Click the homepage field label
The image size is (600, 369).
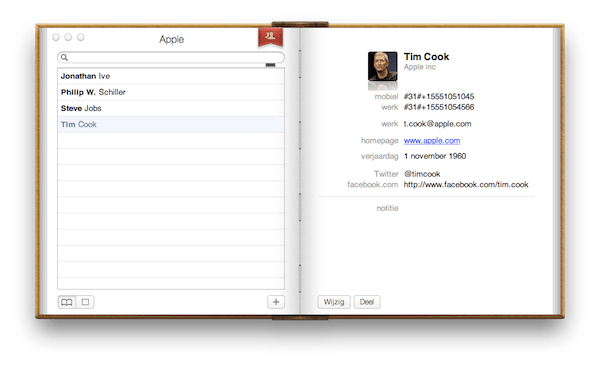(379, 141)
